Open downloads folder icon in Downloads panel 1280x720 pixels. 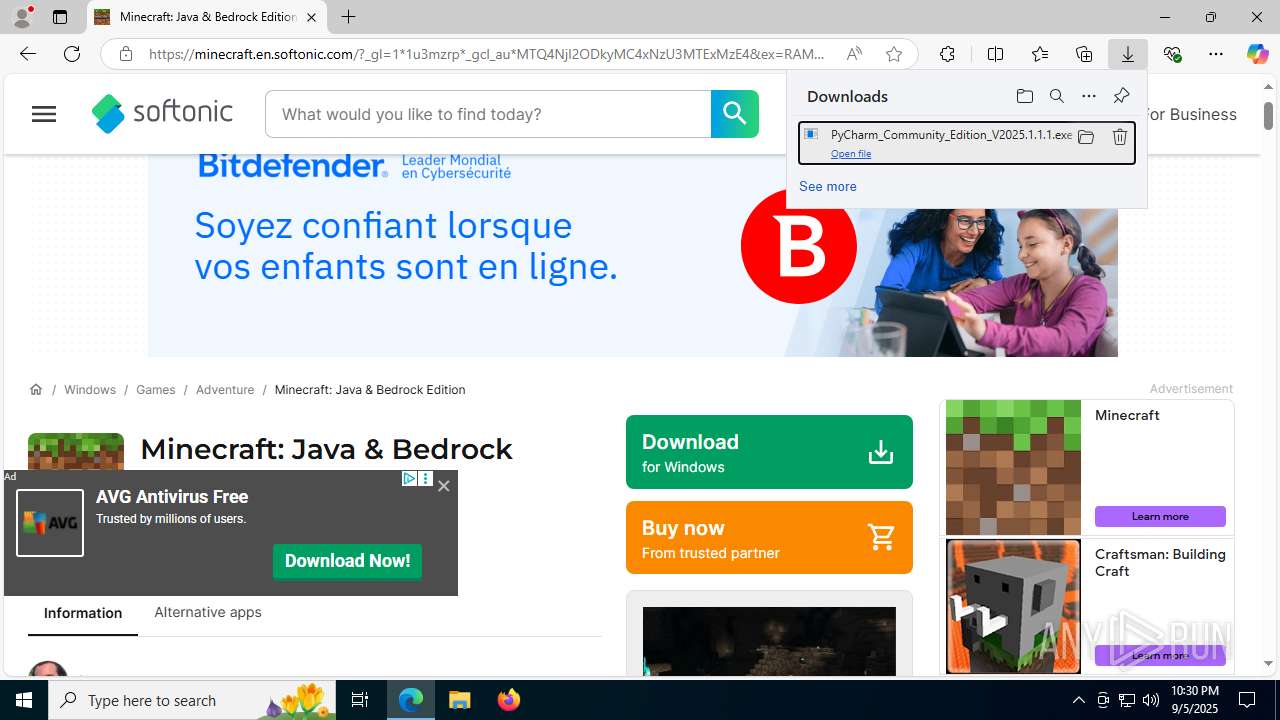tap(1025, 96)
